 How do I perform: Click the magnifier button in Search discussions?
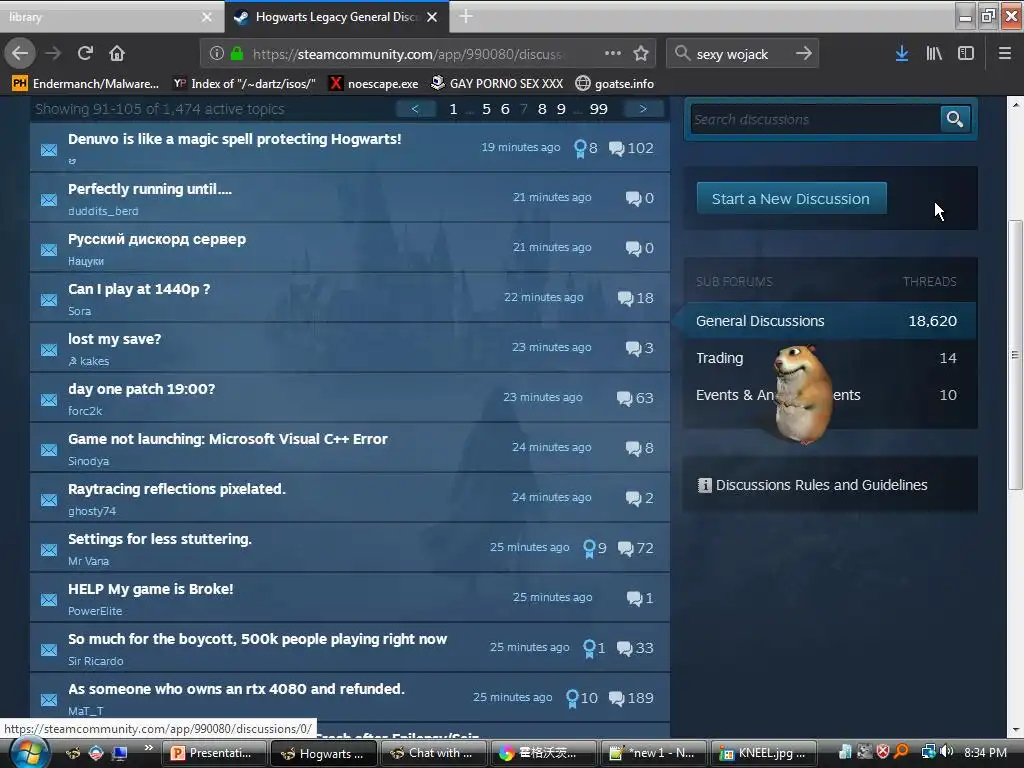[x=955, y=119]
